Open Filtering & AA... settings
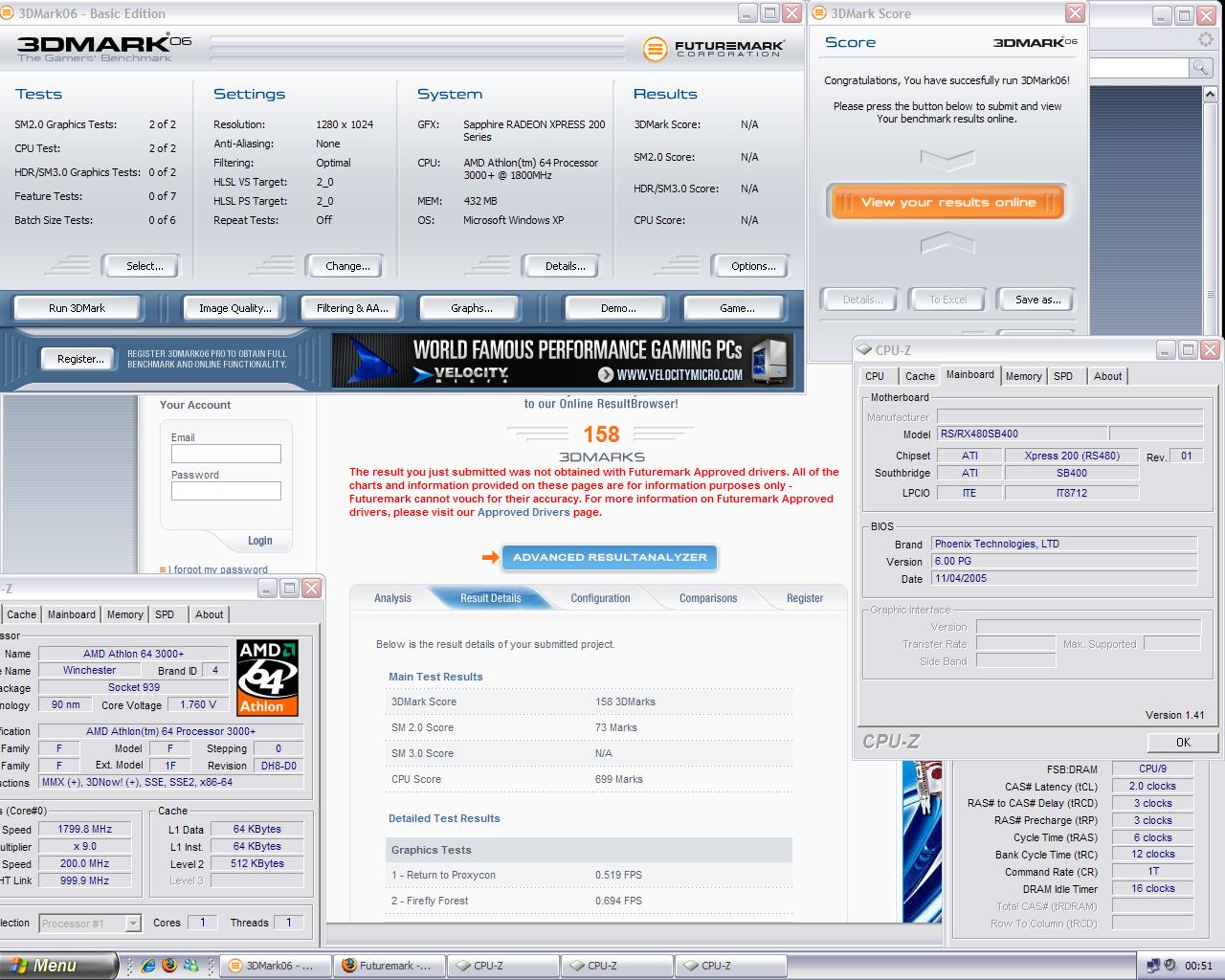The image size is (1225, 980). tap(352, 308)
